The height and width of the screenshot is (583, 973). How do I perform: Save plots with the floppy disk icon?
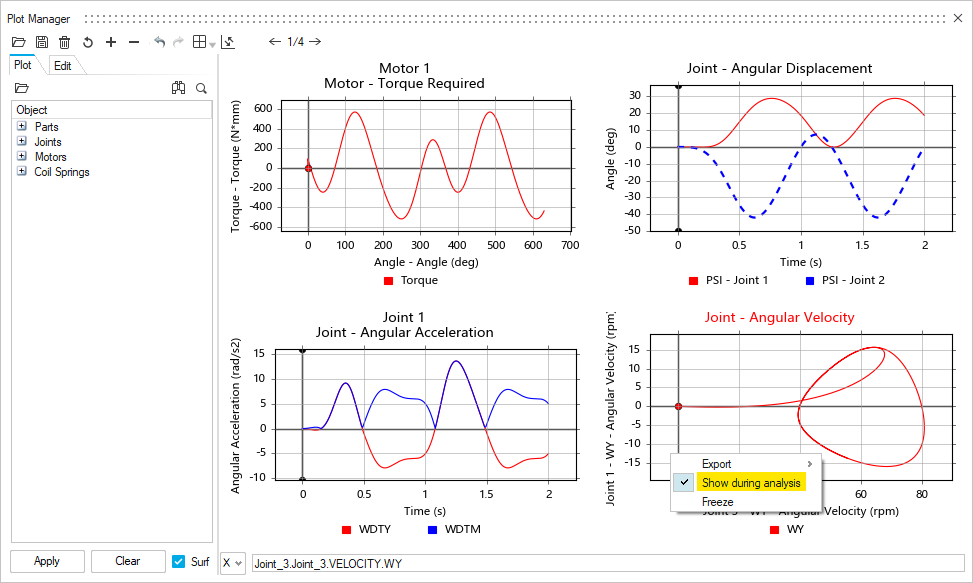(x=42, y=42)
